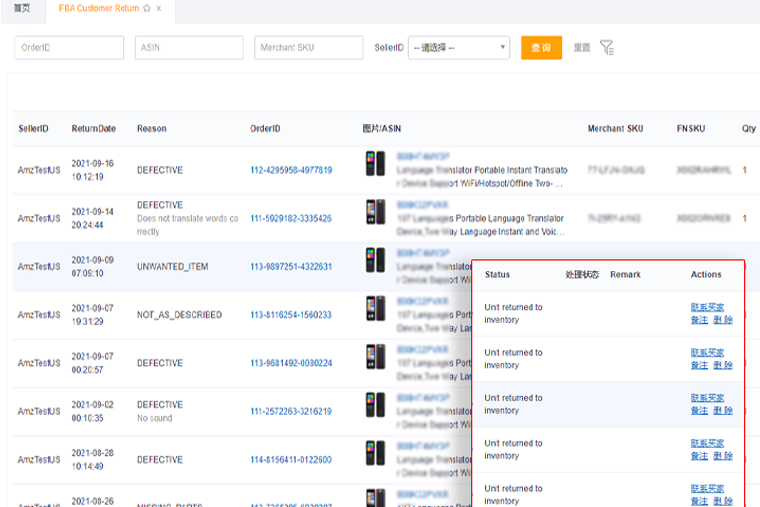Click 备注 in second Actions panel row
760x507 pixels.
pos(698,365)
